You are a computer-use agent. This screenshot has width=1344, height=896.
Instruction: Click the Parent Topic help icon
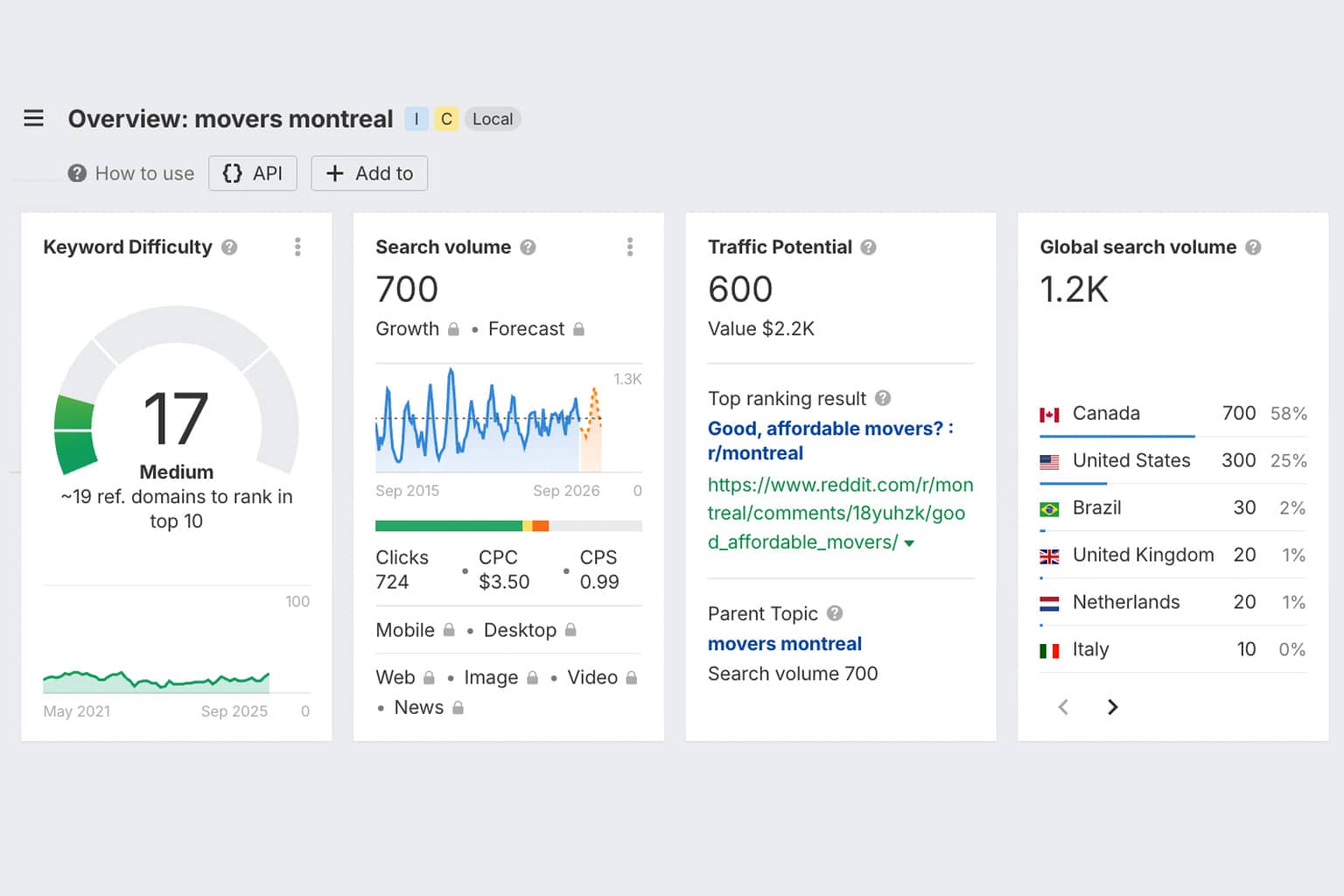(x=835, y=613)
